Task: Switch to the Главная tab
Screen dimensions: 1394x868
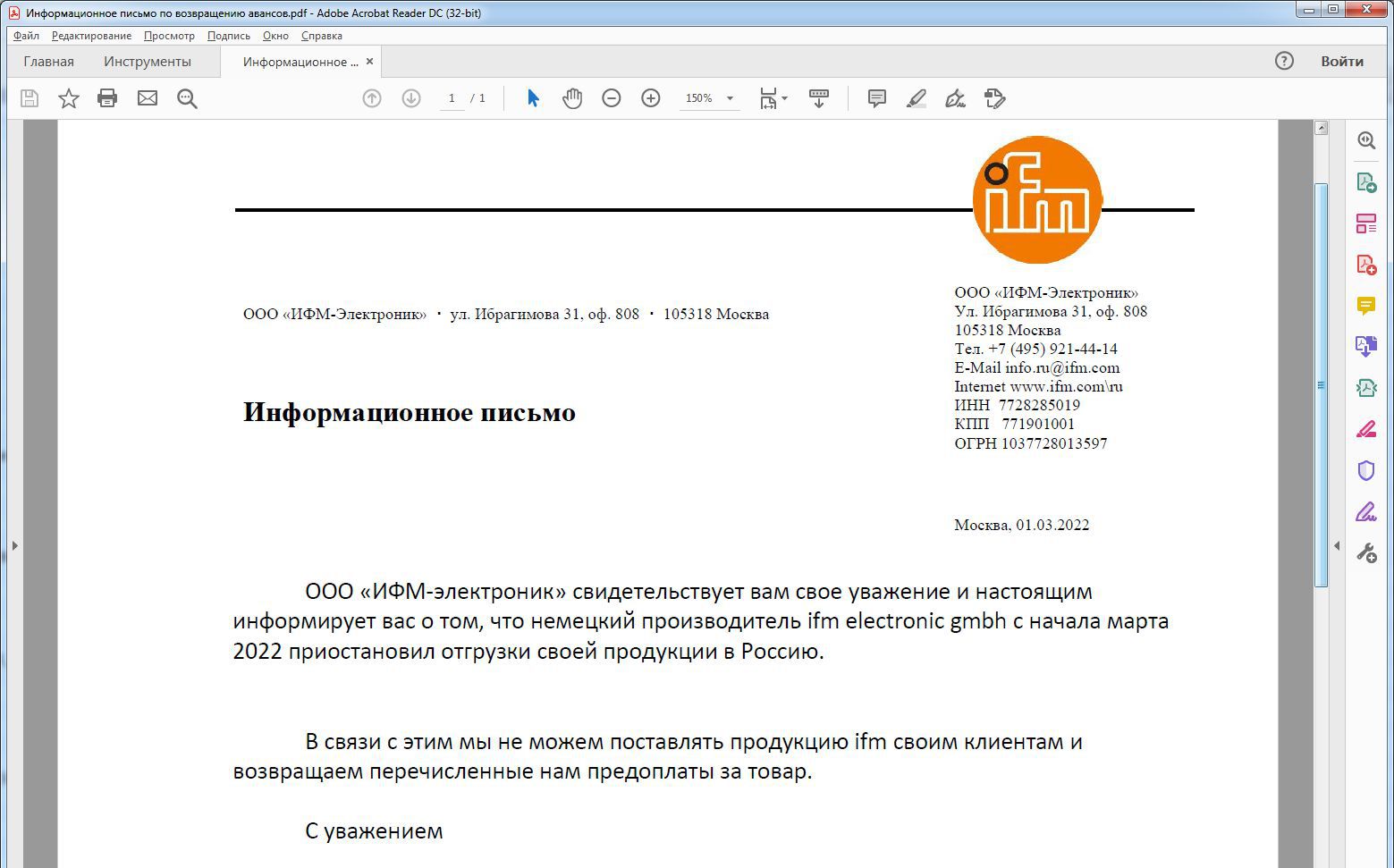Action: tap(49, 62)
